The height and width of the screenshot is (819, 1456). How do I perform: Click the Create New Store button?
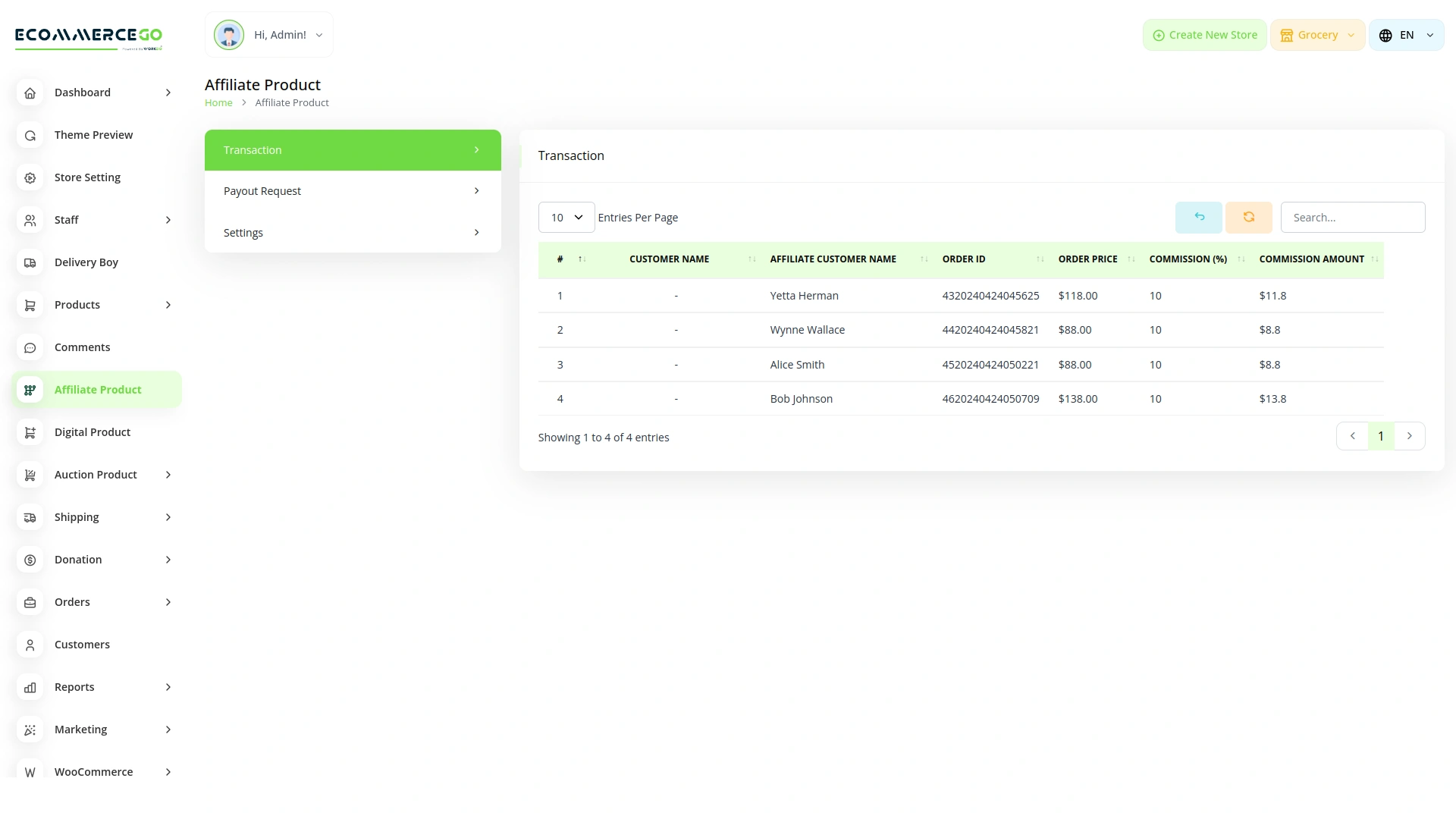point(1204,34)
